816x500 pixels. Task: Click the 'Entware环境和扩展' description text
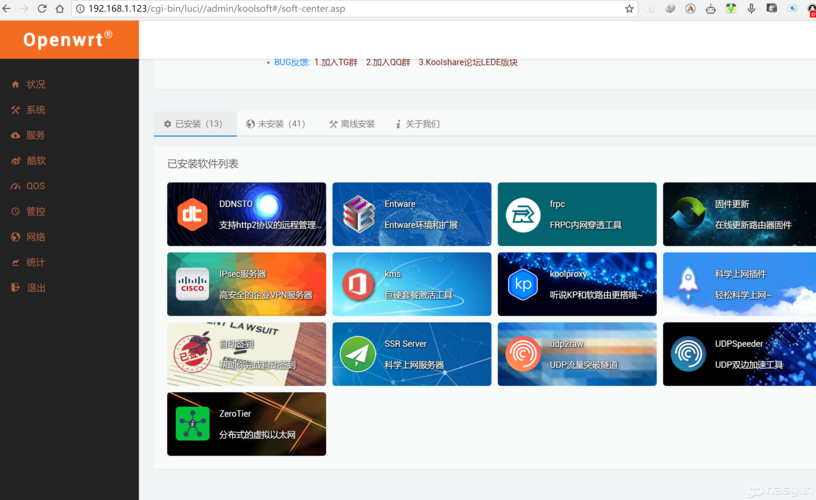421,225
